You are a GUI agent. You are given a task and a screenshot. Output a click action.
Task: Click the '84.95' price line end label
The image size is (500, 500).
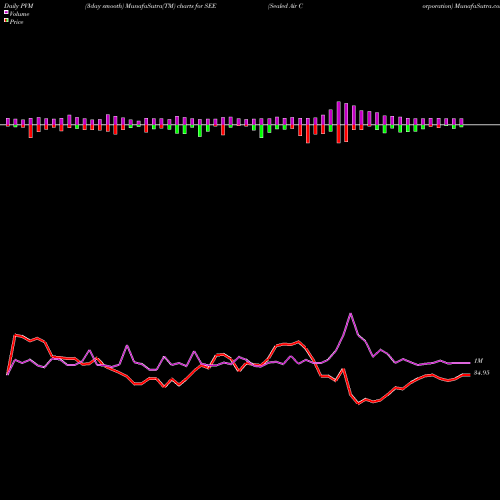point(482,373)
